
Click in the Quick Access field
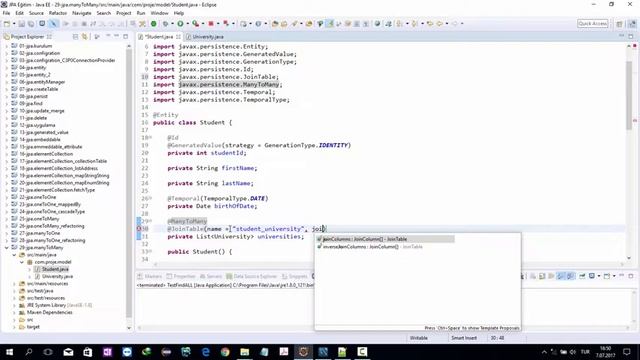593,24
